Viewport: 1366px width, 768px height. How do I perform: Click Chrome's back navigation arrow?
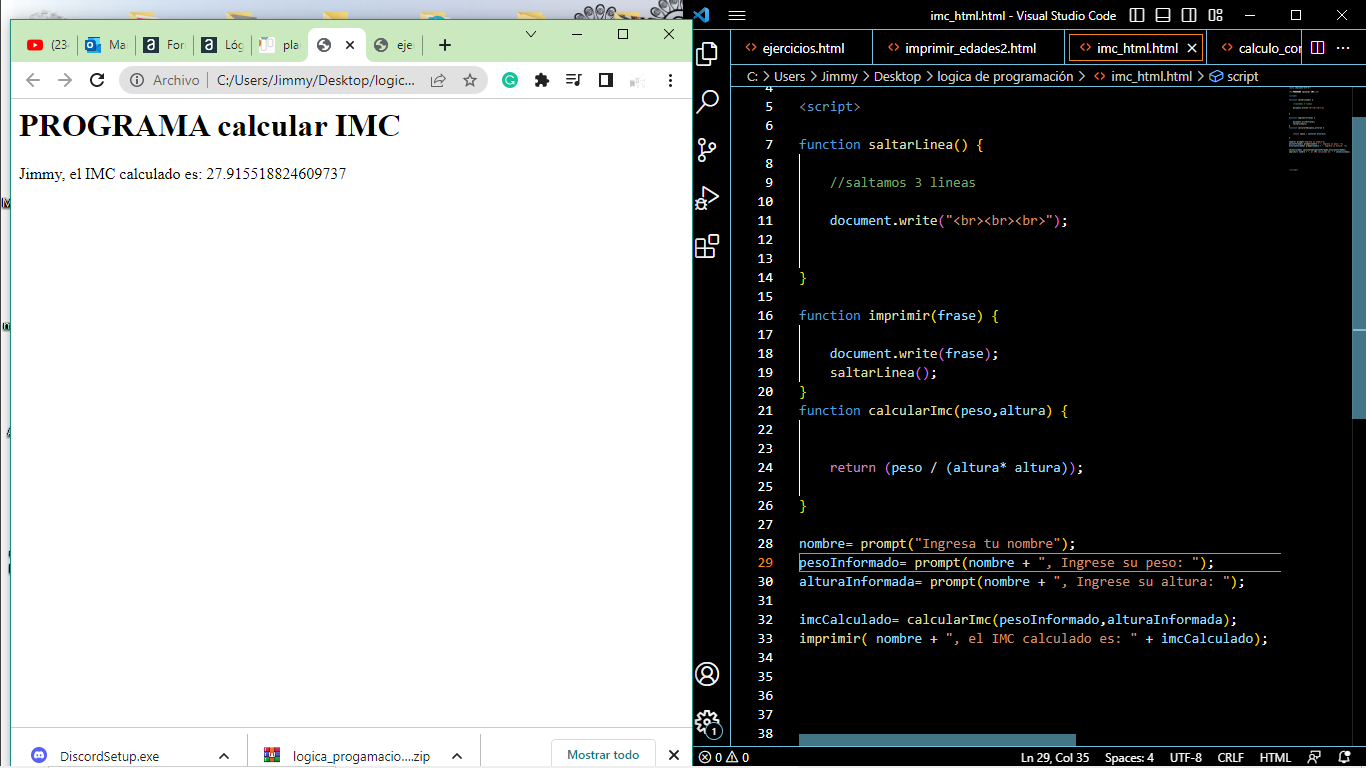[33, 80]
